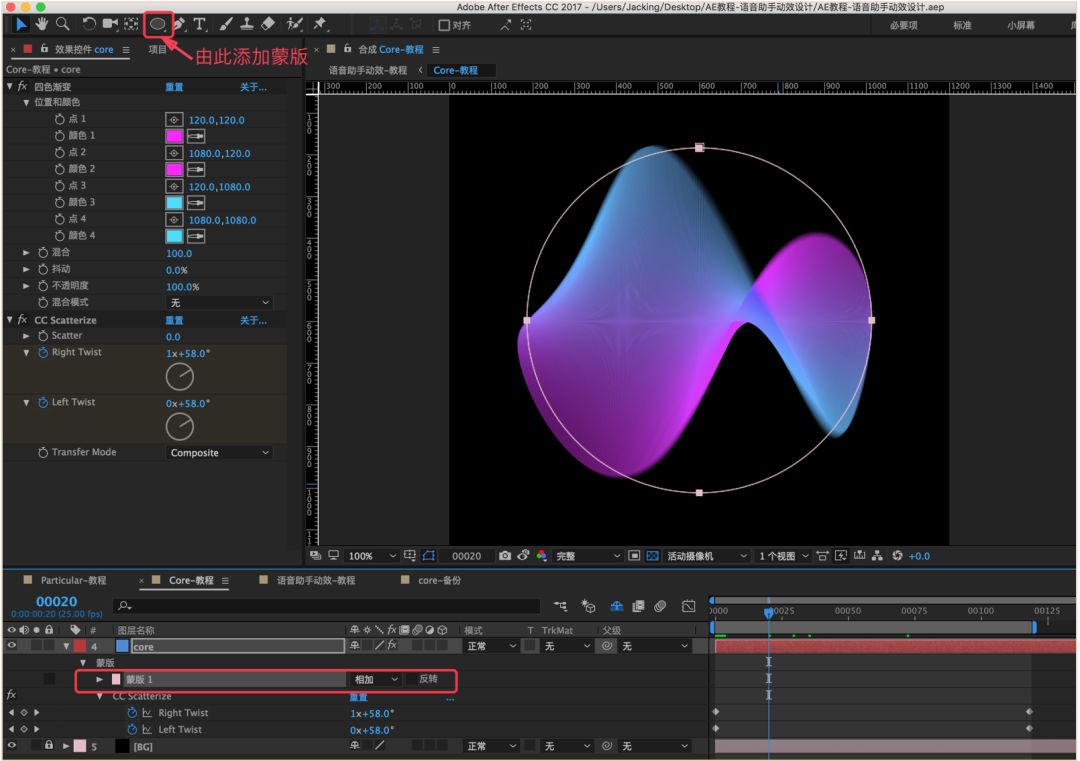Toggle the CC Scatterize fx effect switch
The width and height of the screenshot is (1080, 761).
[x=22, y=320]
